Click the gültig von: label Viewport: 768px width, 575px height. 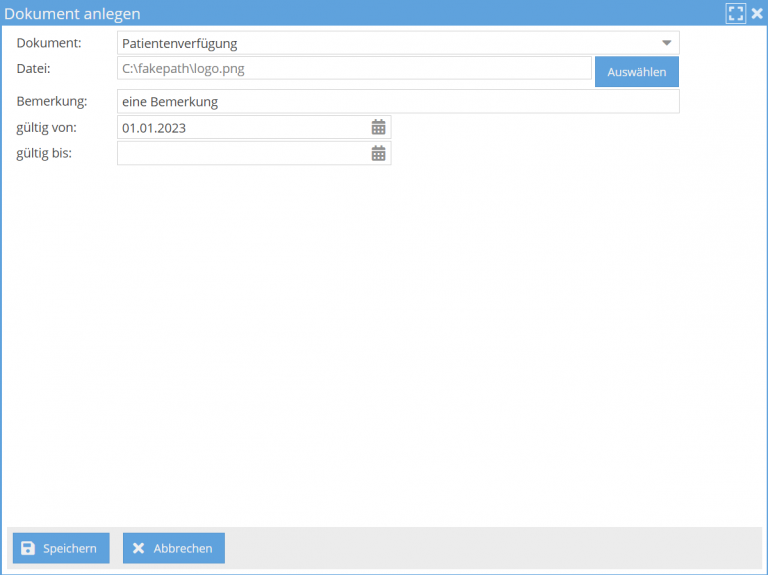tap(46, 127)
